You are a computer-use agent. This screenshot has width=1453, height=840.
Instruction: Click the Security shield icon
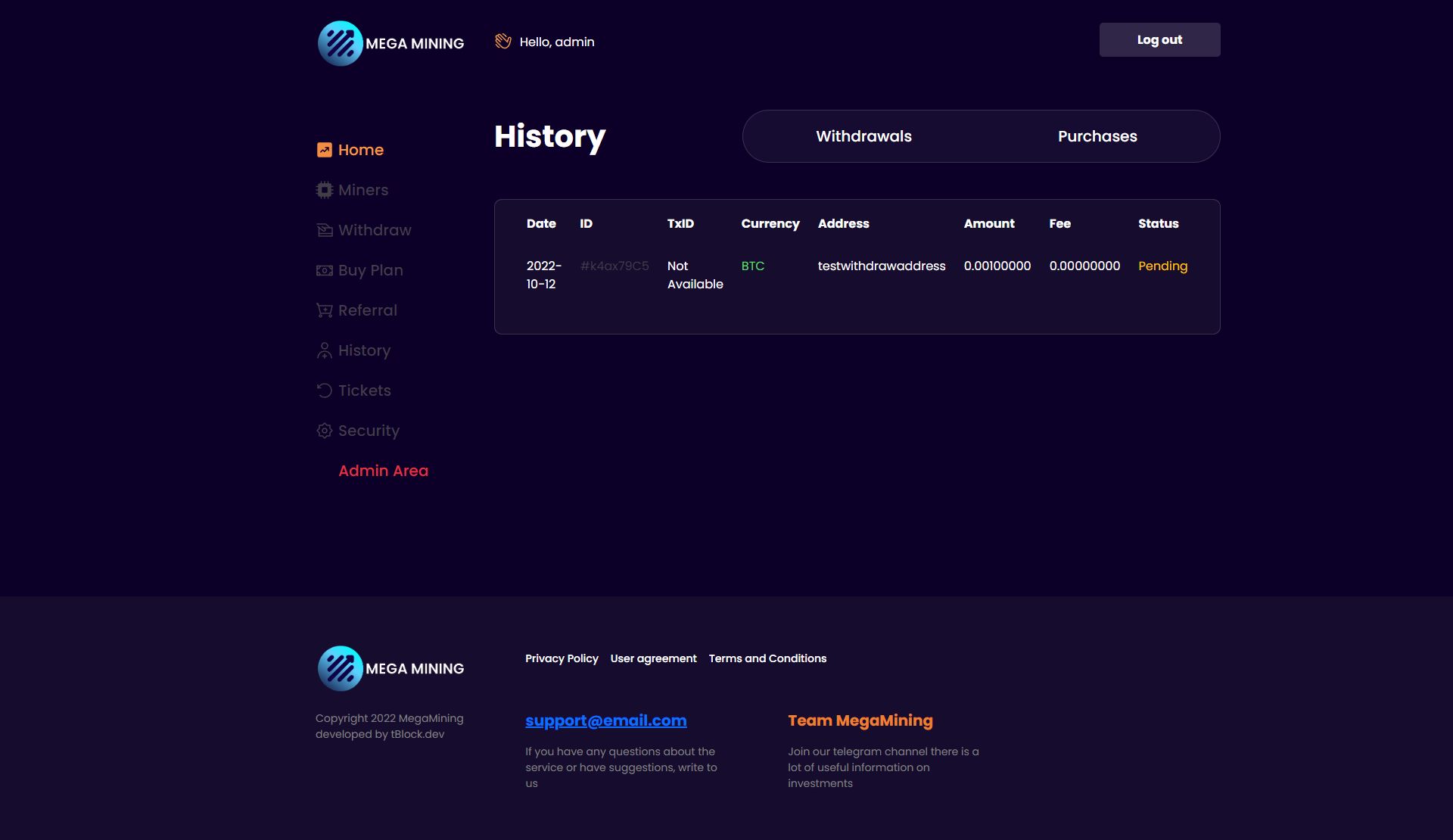tap(323, 431)
